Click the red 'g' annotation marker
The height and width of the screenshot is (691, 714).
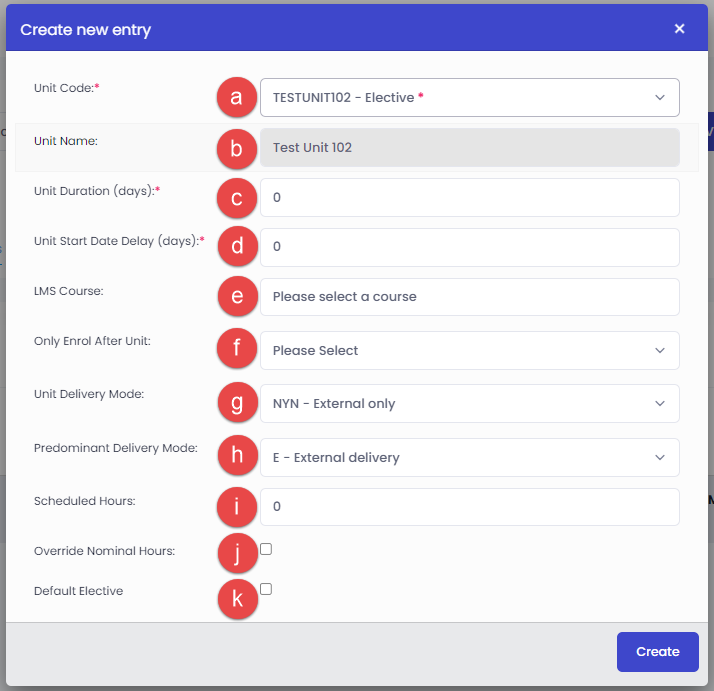pyautogui.click(x=237, y=404)
